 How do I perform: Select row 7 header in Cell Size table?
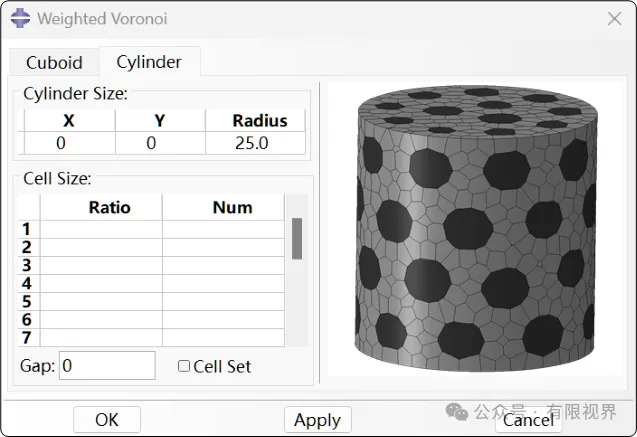tap(27, 338)
